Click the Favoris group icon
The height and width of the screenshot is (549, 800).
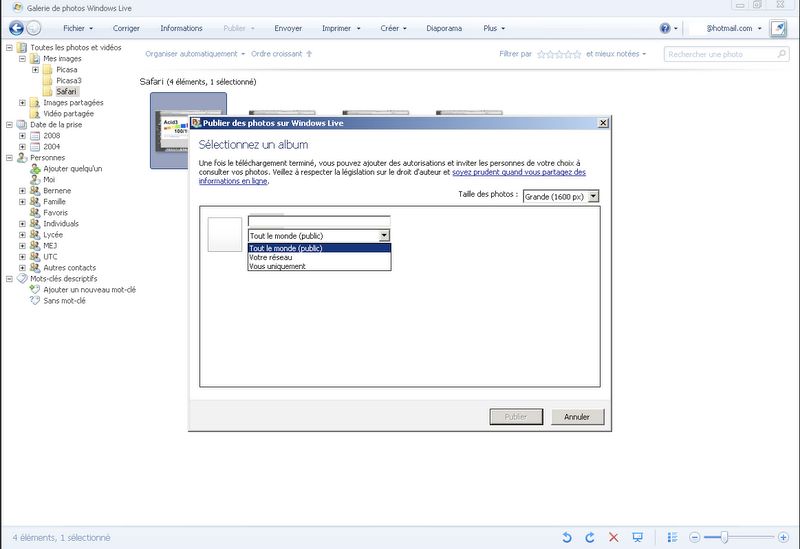35,212
